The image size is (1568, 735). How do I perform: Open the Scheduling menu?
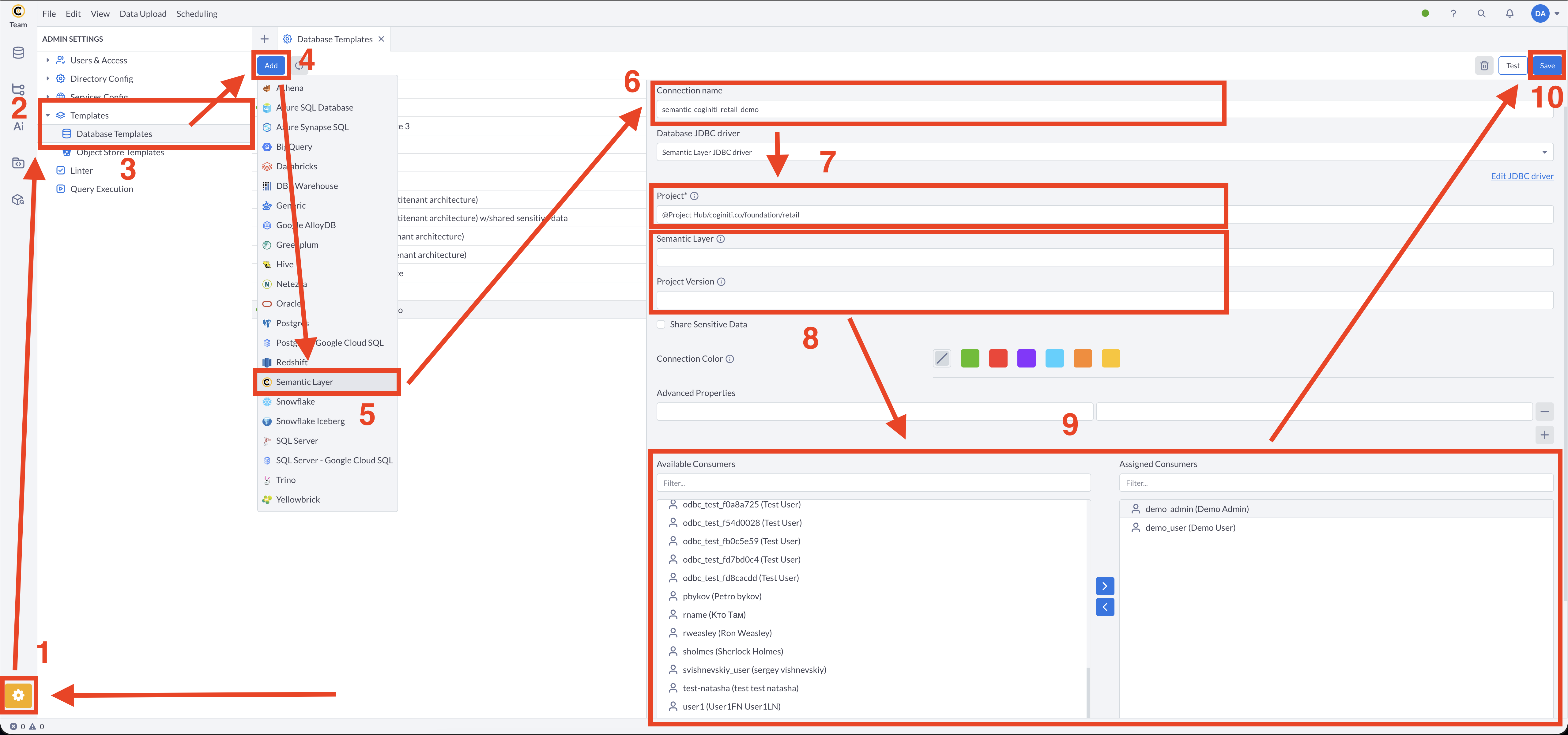click(197, 13)
